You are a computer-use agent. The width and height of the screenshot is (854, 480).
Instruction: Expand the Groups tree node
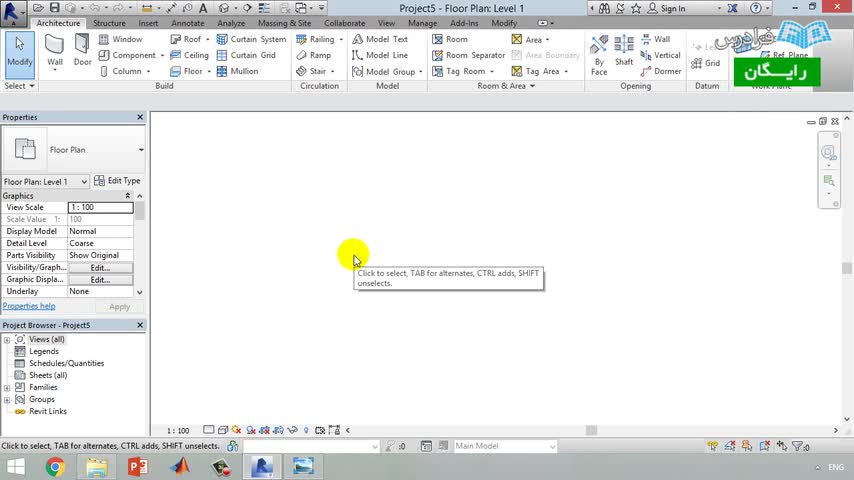click(x=7, y=400)
